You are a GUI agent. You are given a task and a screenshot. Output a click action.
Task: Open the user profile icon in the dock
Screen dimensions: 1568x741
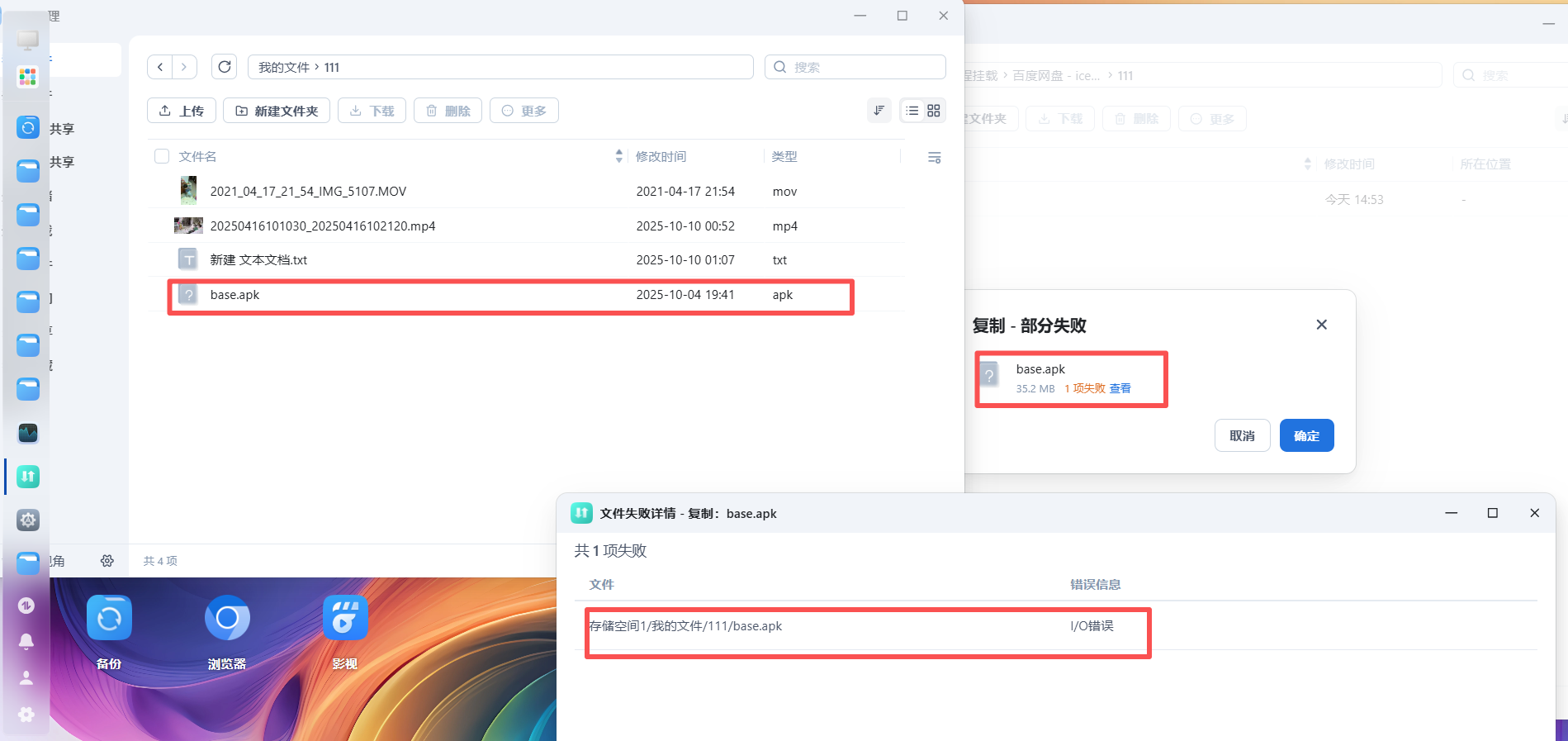pyautogui.click(x=26, y=678)
